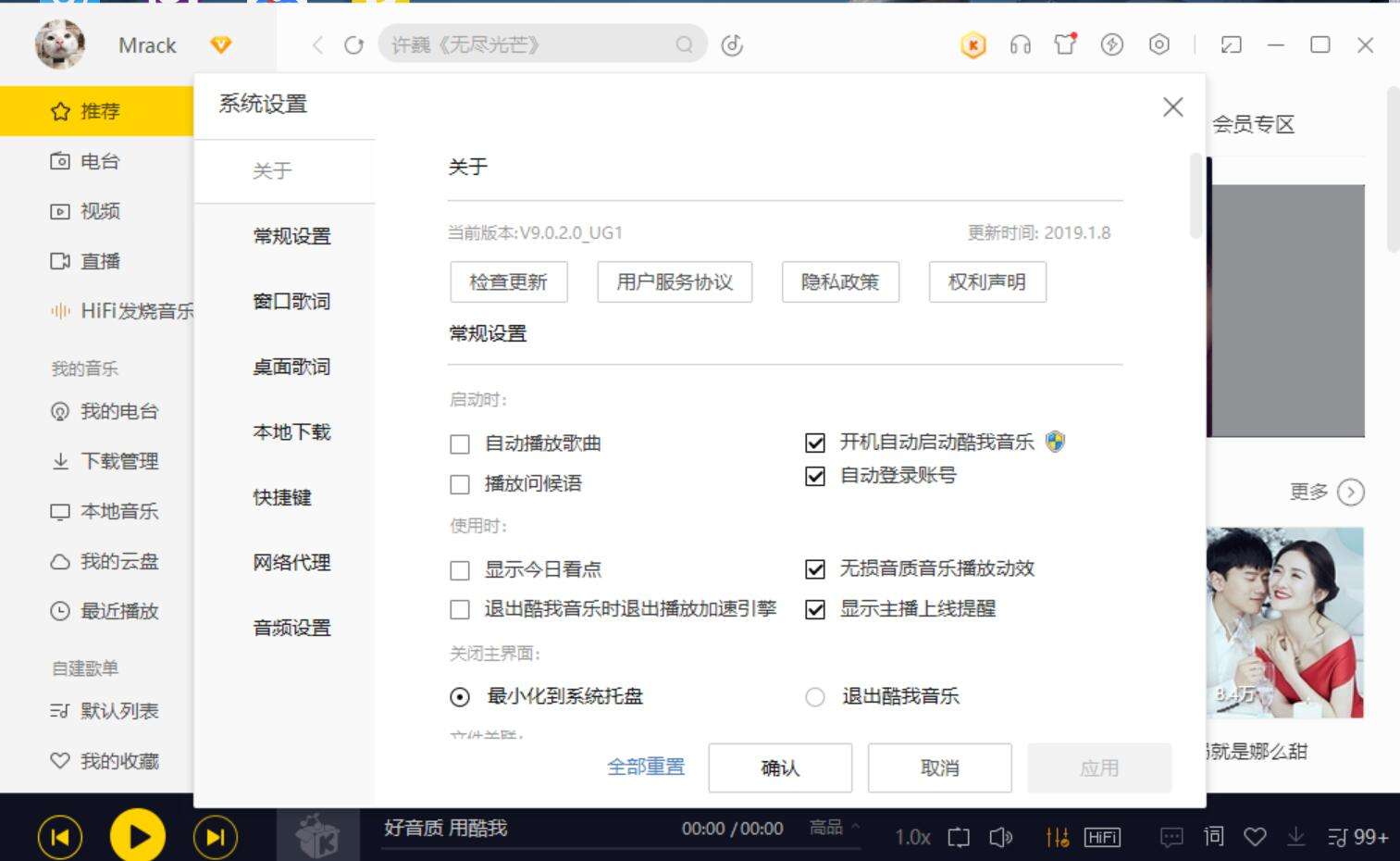1400x861 pixels.
Task: Uncheck 自动登录账号
Action: click(815, 476)
